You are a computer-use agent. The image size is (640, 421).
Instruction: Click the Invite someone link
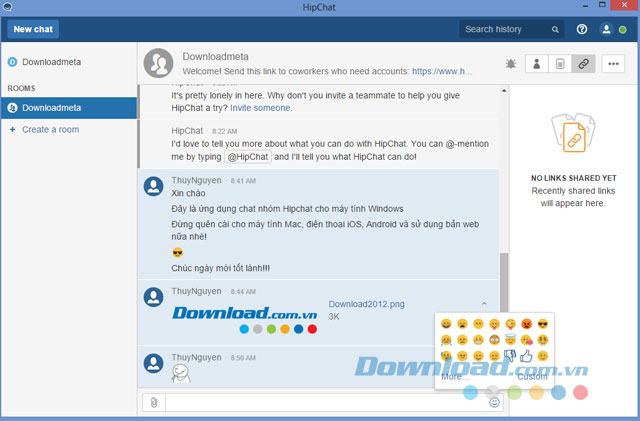tap(261, 108)
